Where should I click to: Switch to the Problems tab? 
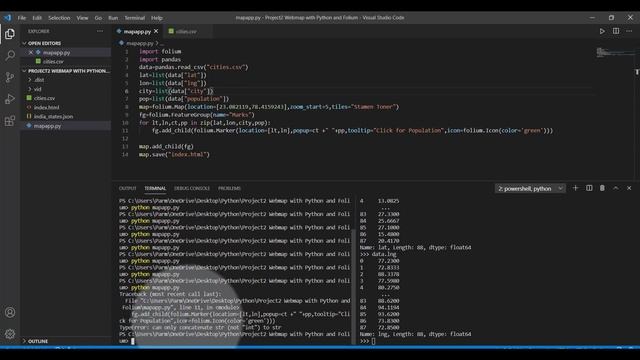[x=229, y=188]
